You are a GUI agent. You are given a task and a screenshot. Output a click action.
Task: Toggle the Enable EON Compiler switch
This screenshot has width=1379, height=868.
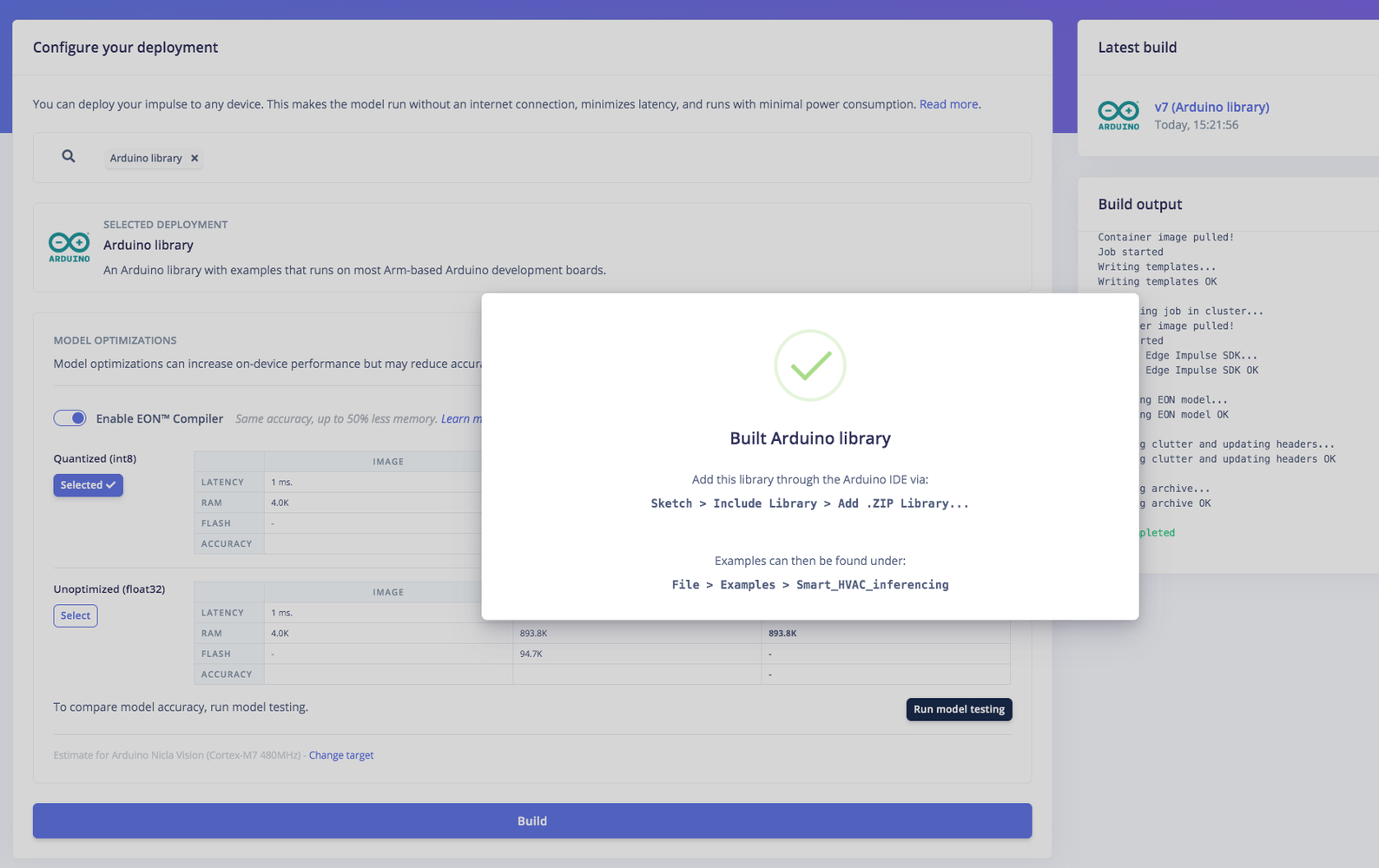[x=69, y=418]
